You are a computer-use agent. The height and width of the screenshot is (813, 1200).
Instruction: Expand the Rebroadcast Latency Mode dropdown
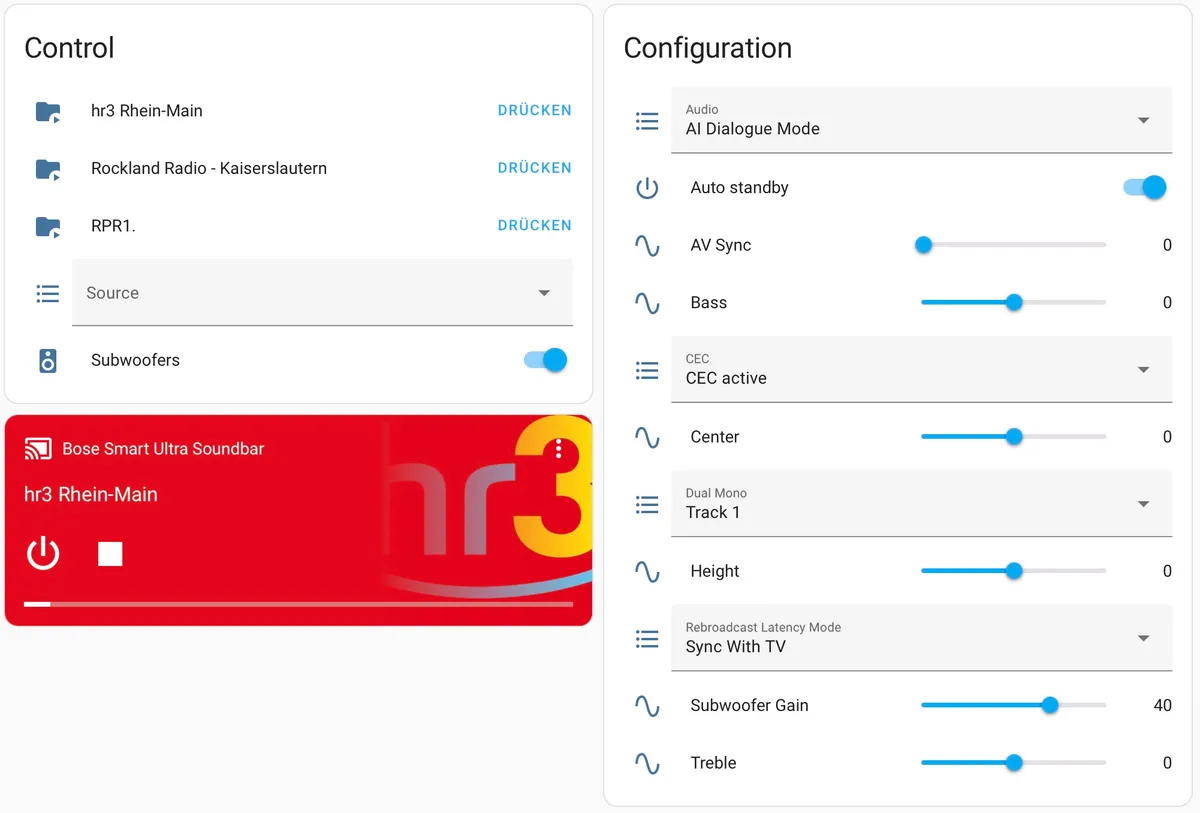click(921, 638)
